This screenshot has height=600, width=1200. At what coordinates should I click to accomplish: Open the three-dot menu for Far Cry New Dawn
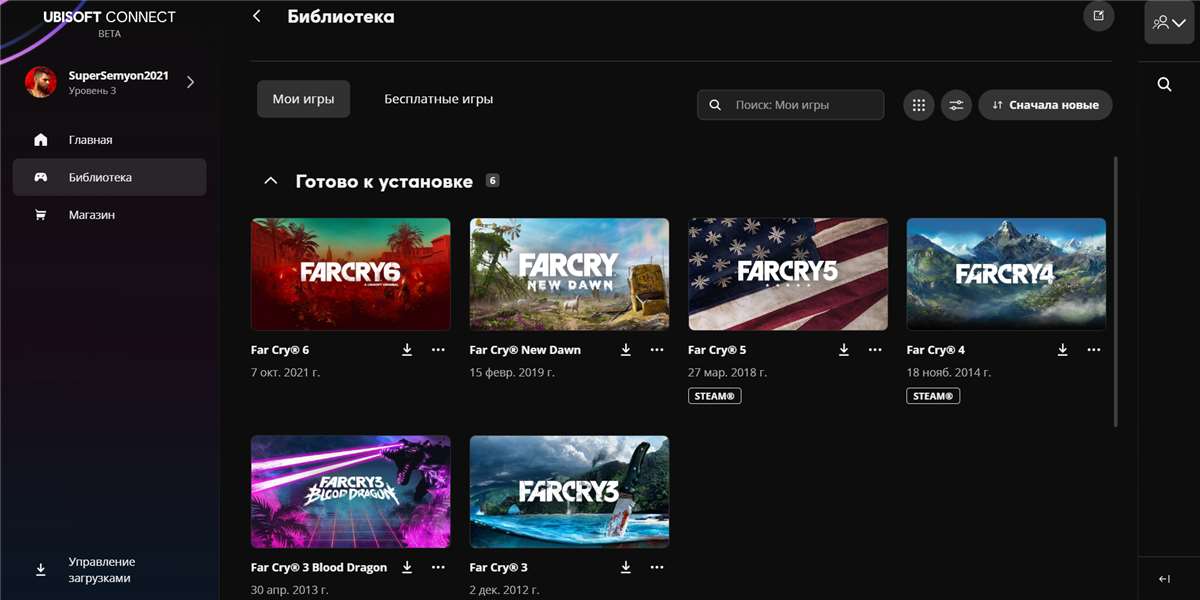click(656, 350)
